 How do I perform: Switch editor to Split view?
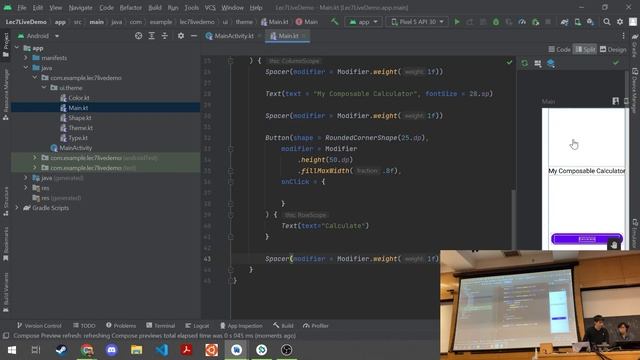585,49
